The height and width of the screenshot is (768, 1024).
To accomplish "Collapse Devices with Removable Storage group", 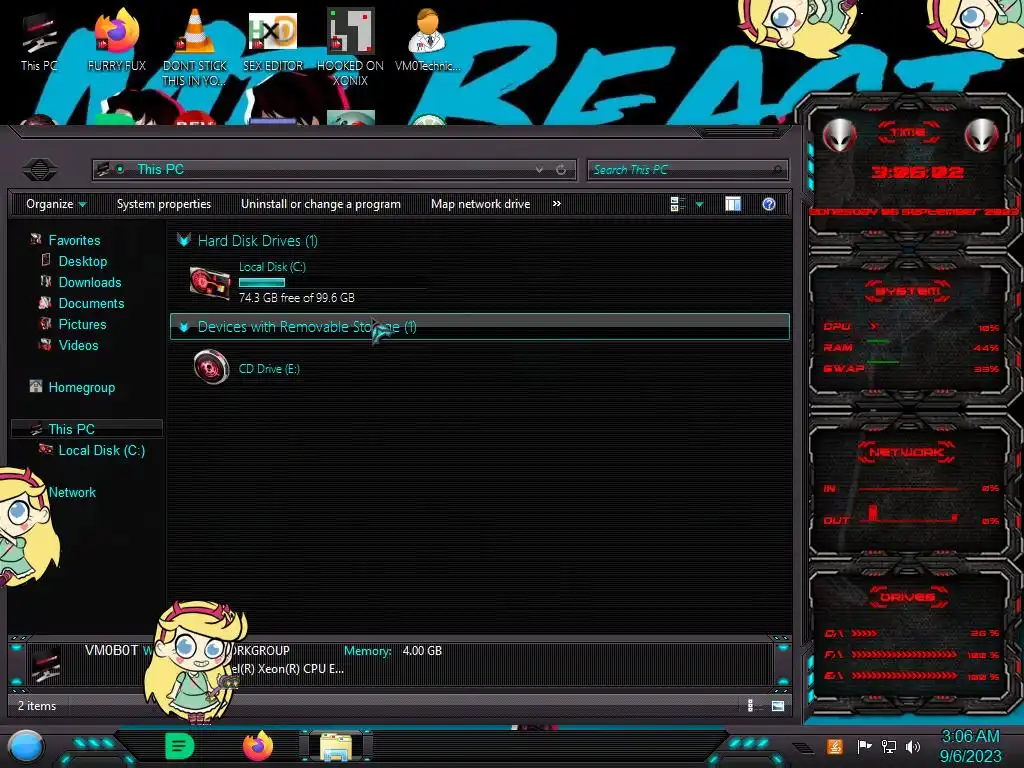I will tap(184, 327).
